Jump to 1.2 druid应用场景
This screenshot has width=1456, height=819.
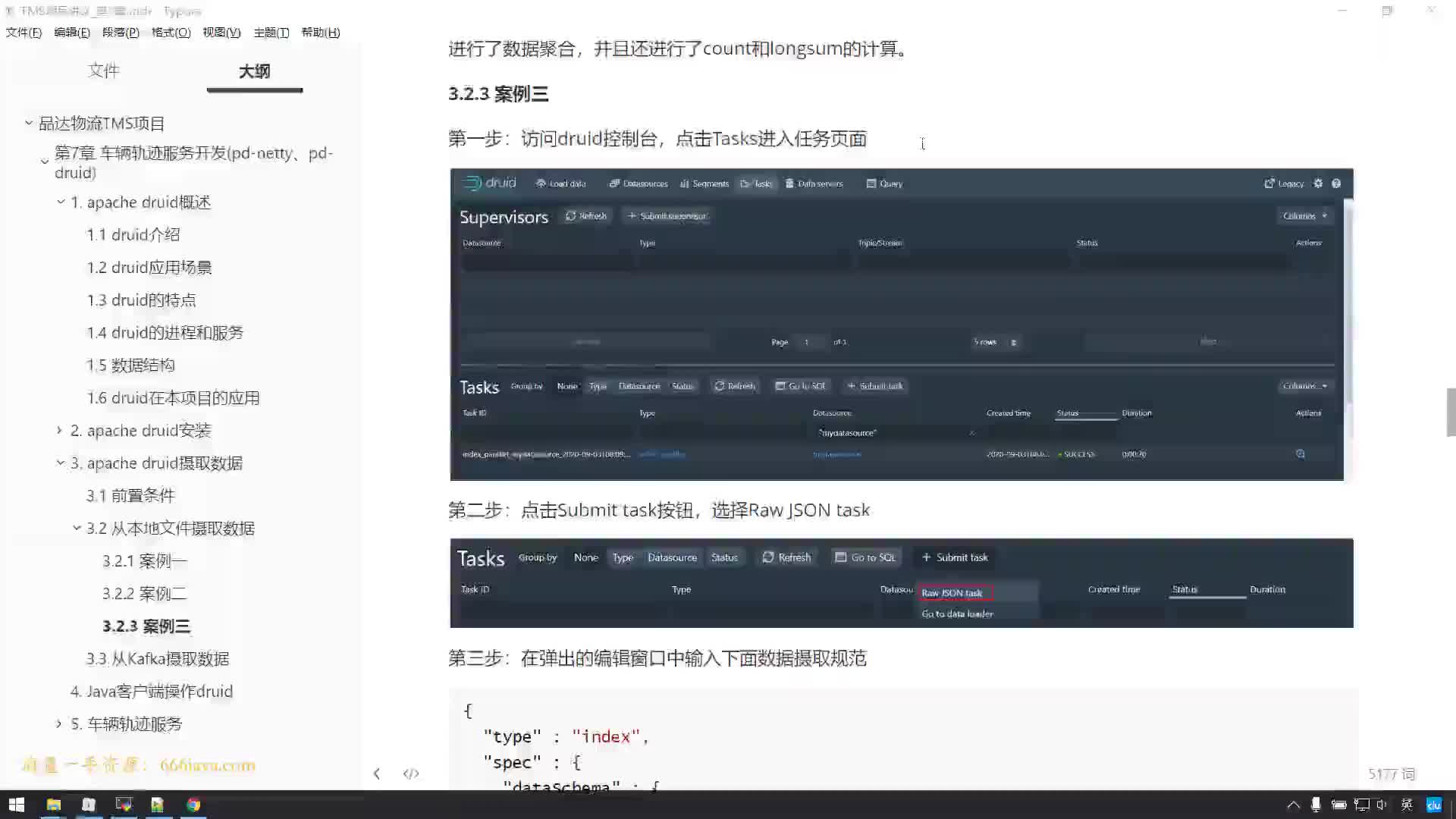(x=149, y=268)
